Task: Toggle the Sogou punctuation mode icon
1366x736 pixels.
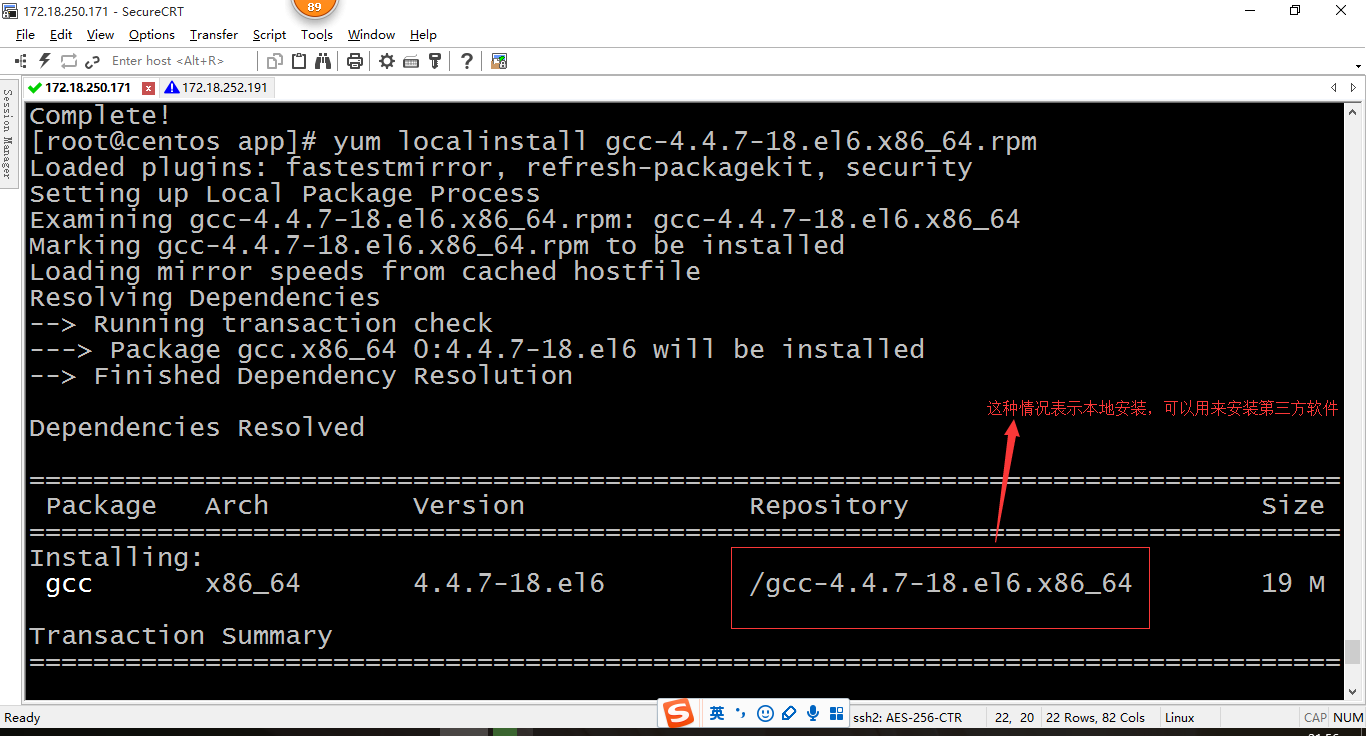Action: point(741,713)
